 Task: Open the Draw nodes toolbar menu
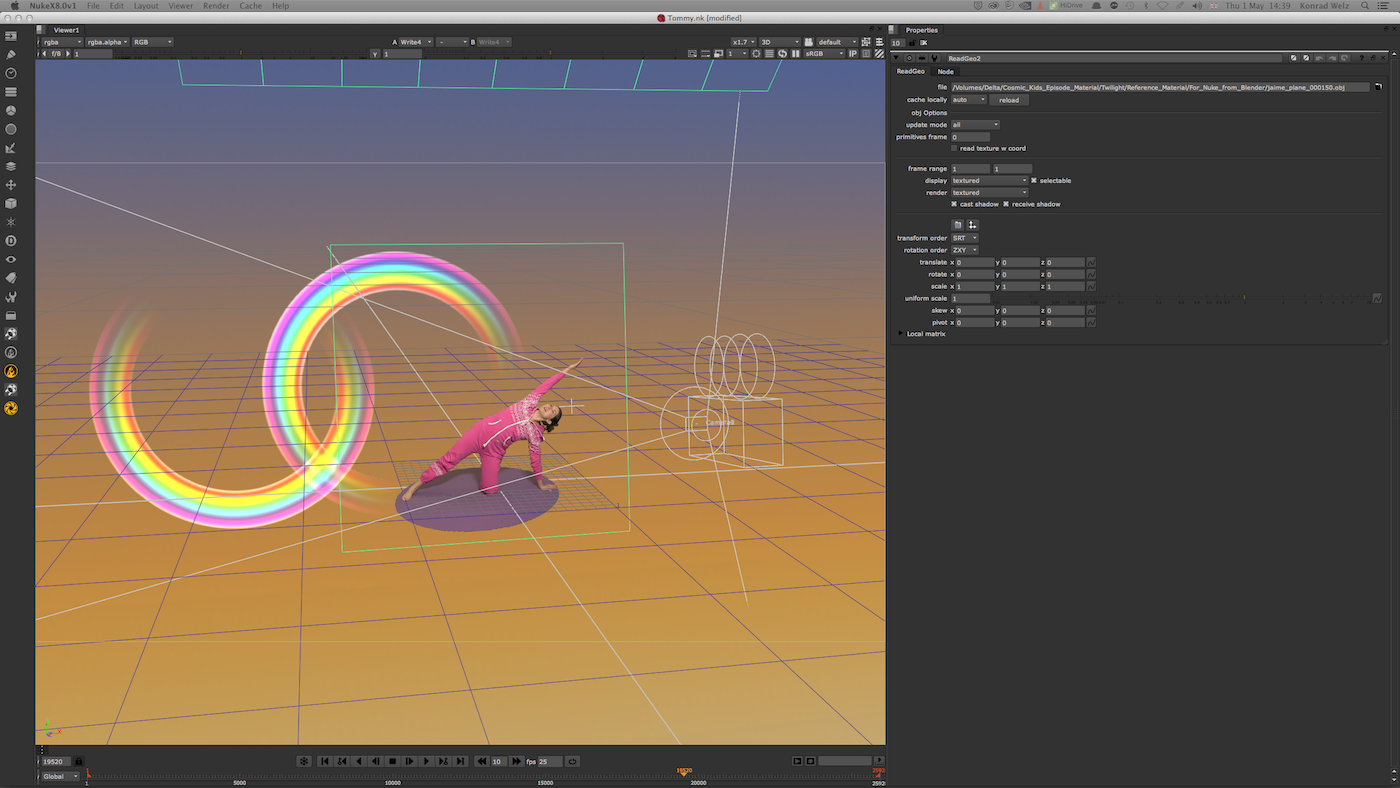tap(11, 54)
